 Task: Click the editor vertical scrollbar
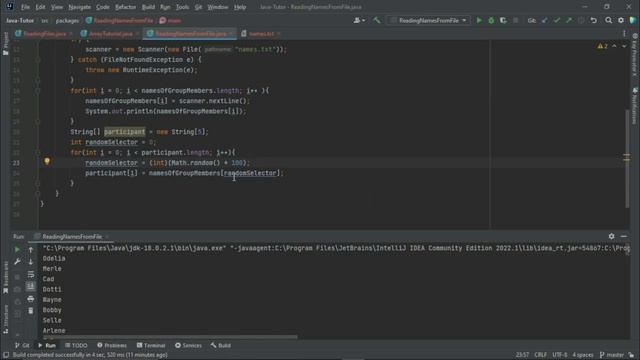click(x=627, y=159)
